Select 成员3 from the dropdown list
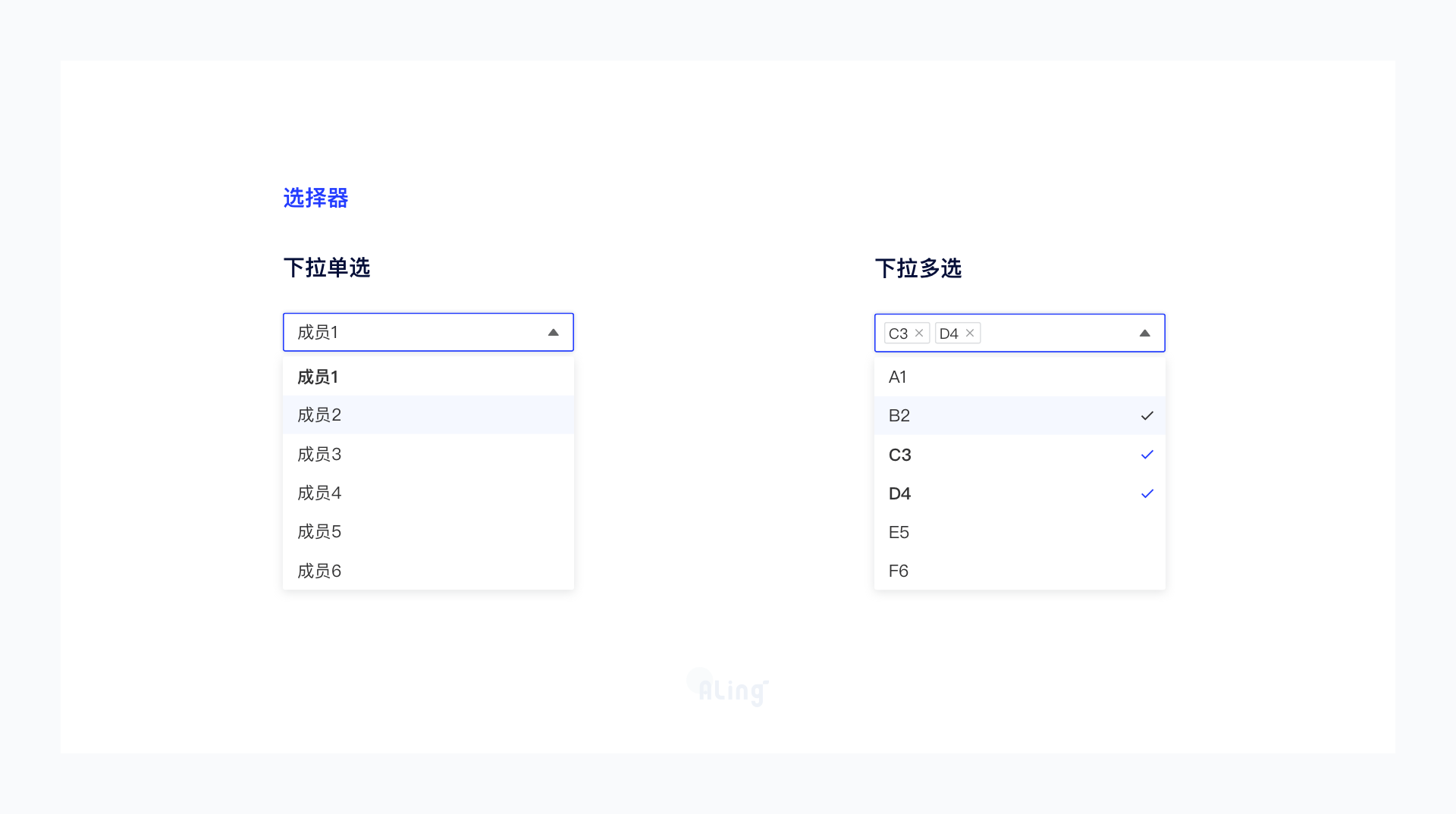This screenshot has height=814, width=1456. pyautogui.click(x=319, y=454)
